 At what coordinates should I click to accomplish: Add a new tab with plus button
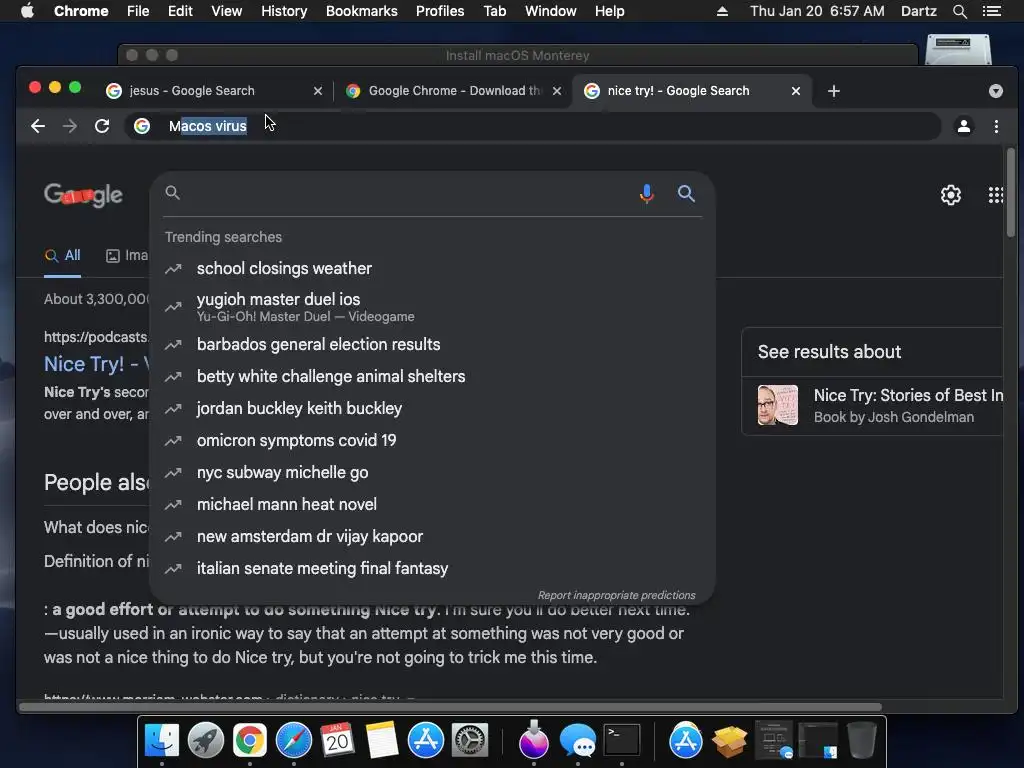833,91
